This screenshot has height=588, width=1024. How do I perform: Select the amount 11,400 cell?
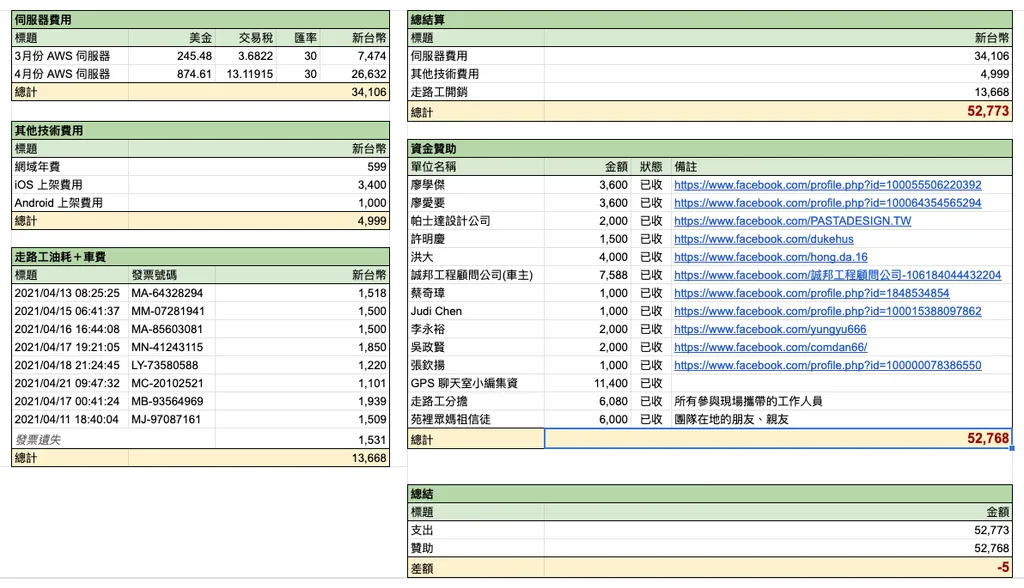point(587,384)
